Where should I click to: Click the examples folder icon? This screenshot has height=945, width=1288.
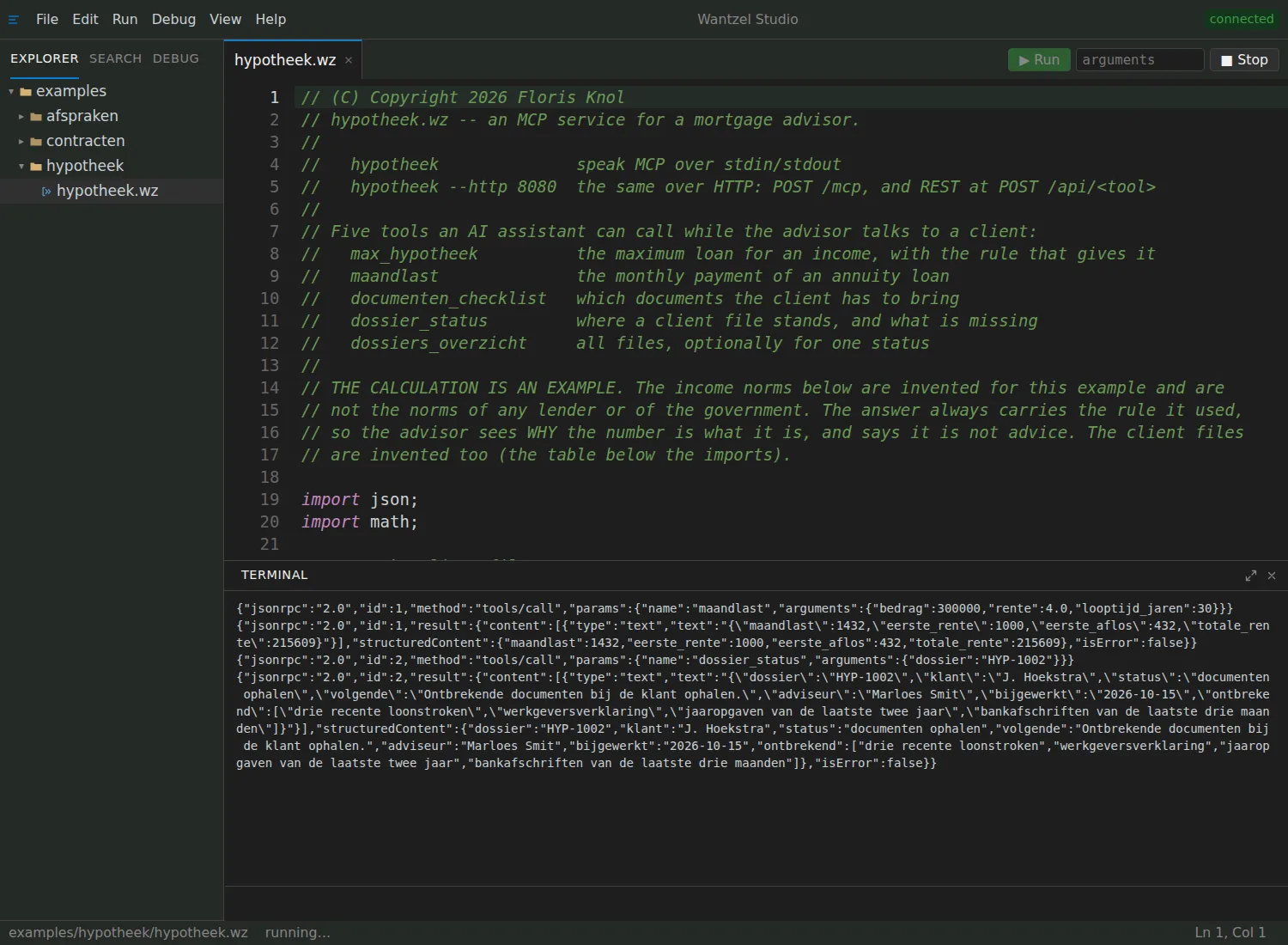[x=26, y=92]
